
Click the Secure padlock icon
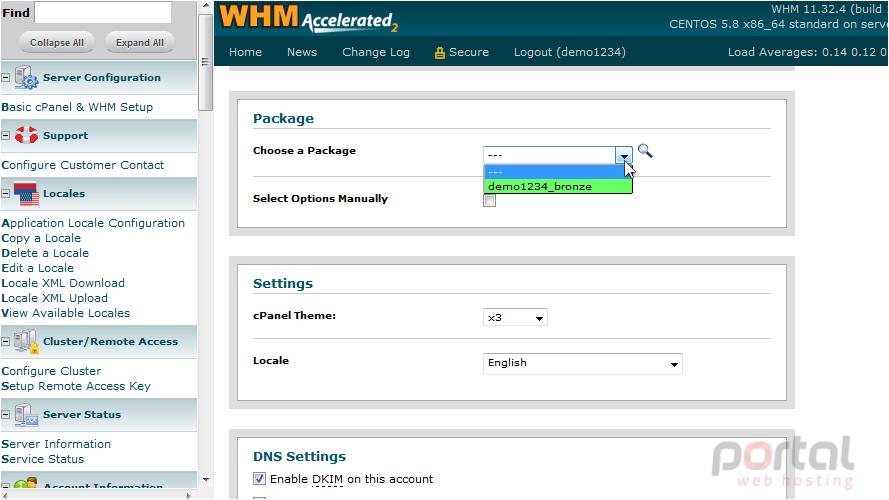[439, 53]
